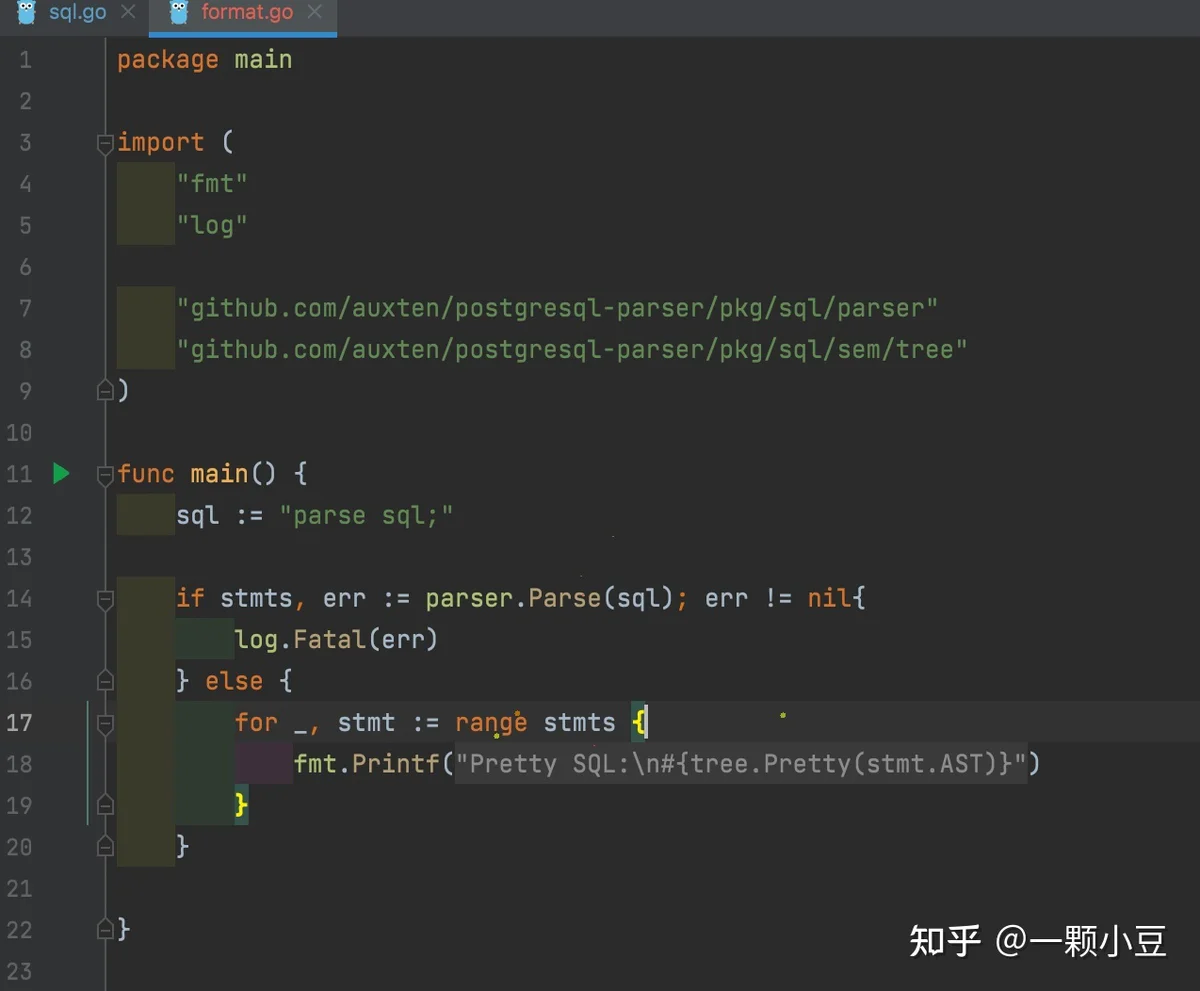Screen dimensions: 1200x991
Task: Click highlighted closing brace on line 19
Action: pos(241,805)
